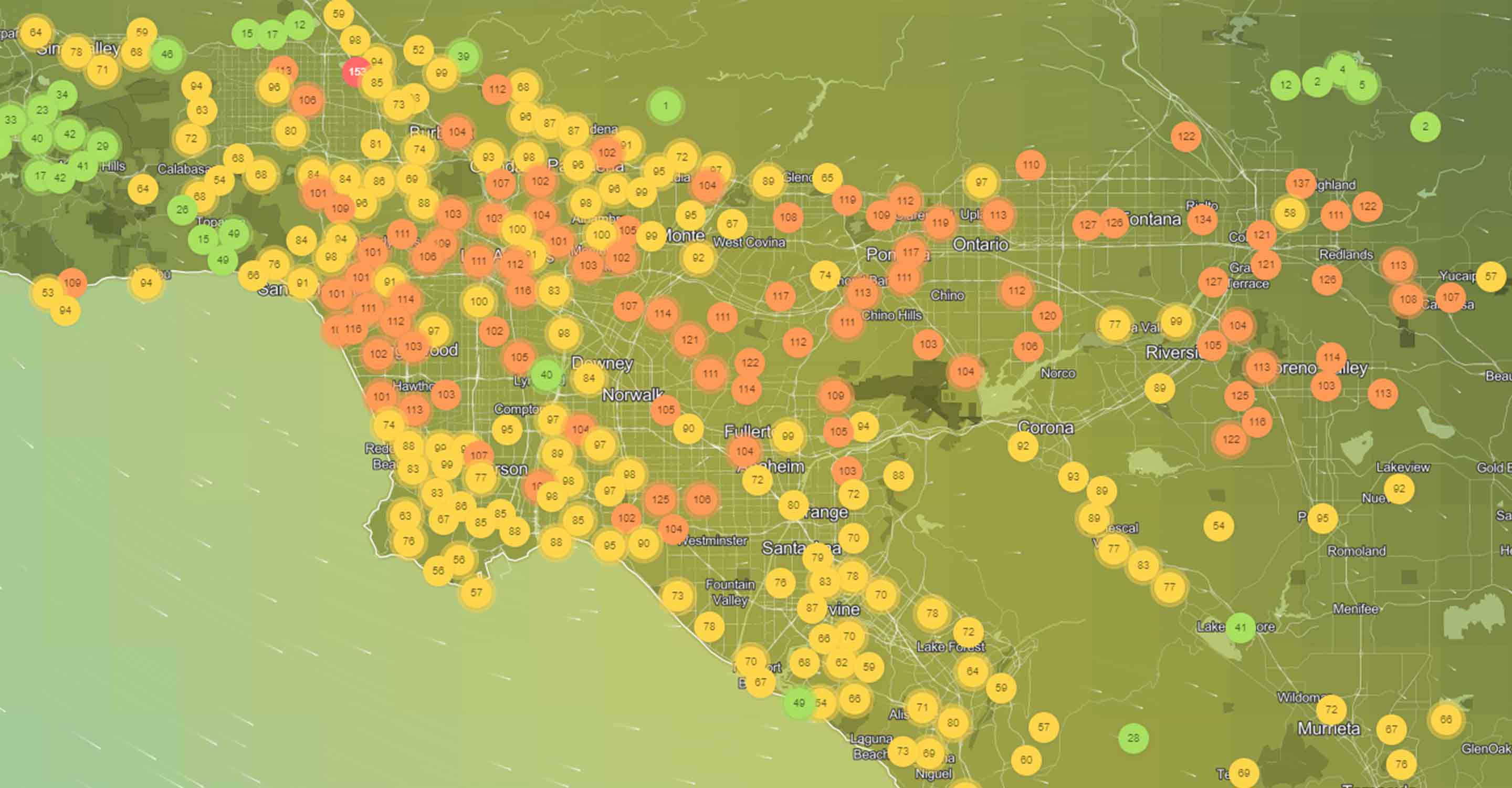Click the green 40 marker near Downey

(547, 375)
